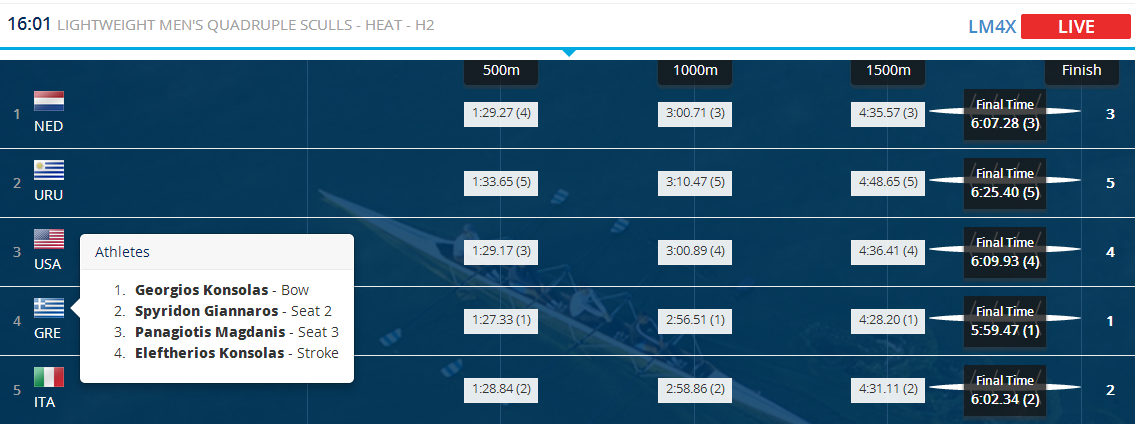Click Spyridon Giannaros in the athletes list
The height and width of the screenshot is (424, 1135).
(206, 311)
